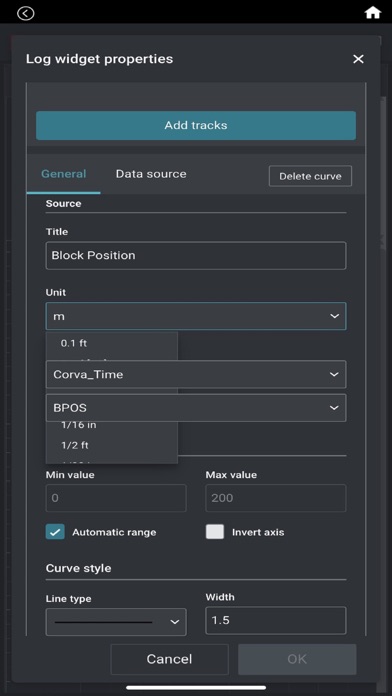Open the Line type dropdown

pos(116,622)
